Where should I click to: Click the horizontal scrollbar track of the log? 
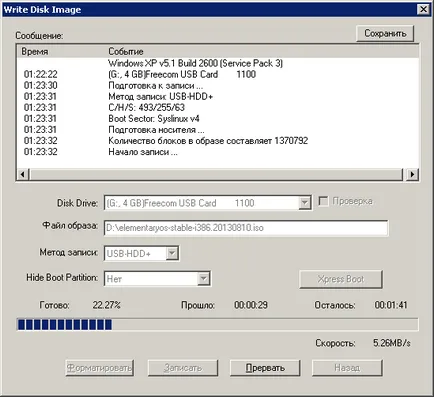tap(217, 174)
